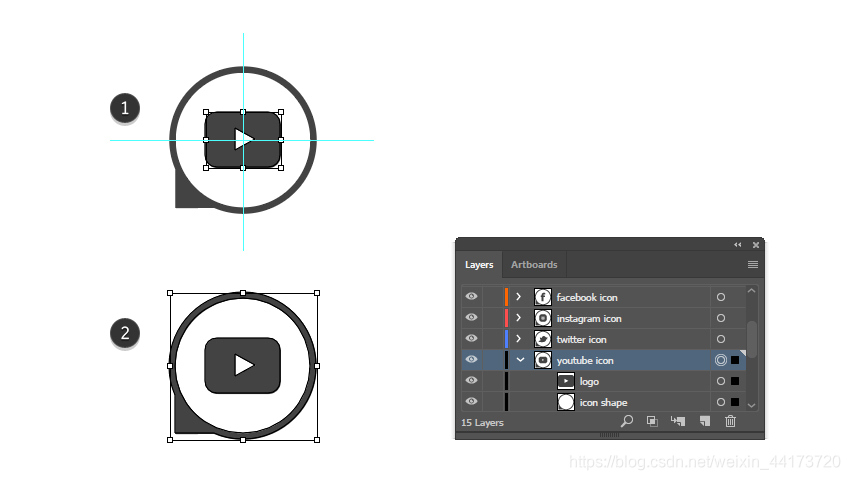Select the Layers tab
850x480 pixels.
pos(479,265)
